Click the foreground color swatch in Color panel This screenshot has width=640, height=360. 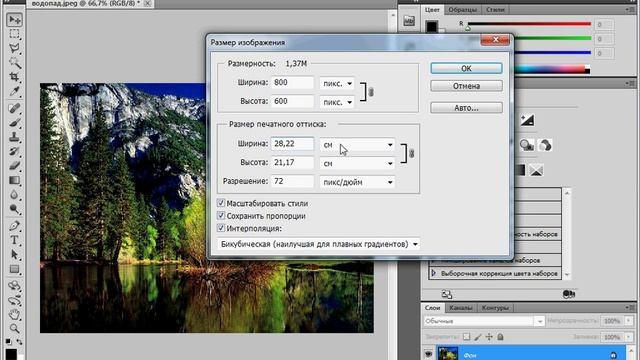[x=431, y=26]
